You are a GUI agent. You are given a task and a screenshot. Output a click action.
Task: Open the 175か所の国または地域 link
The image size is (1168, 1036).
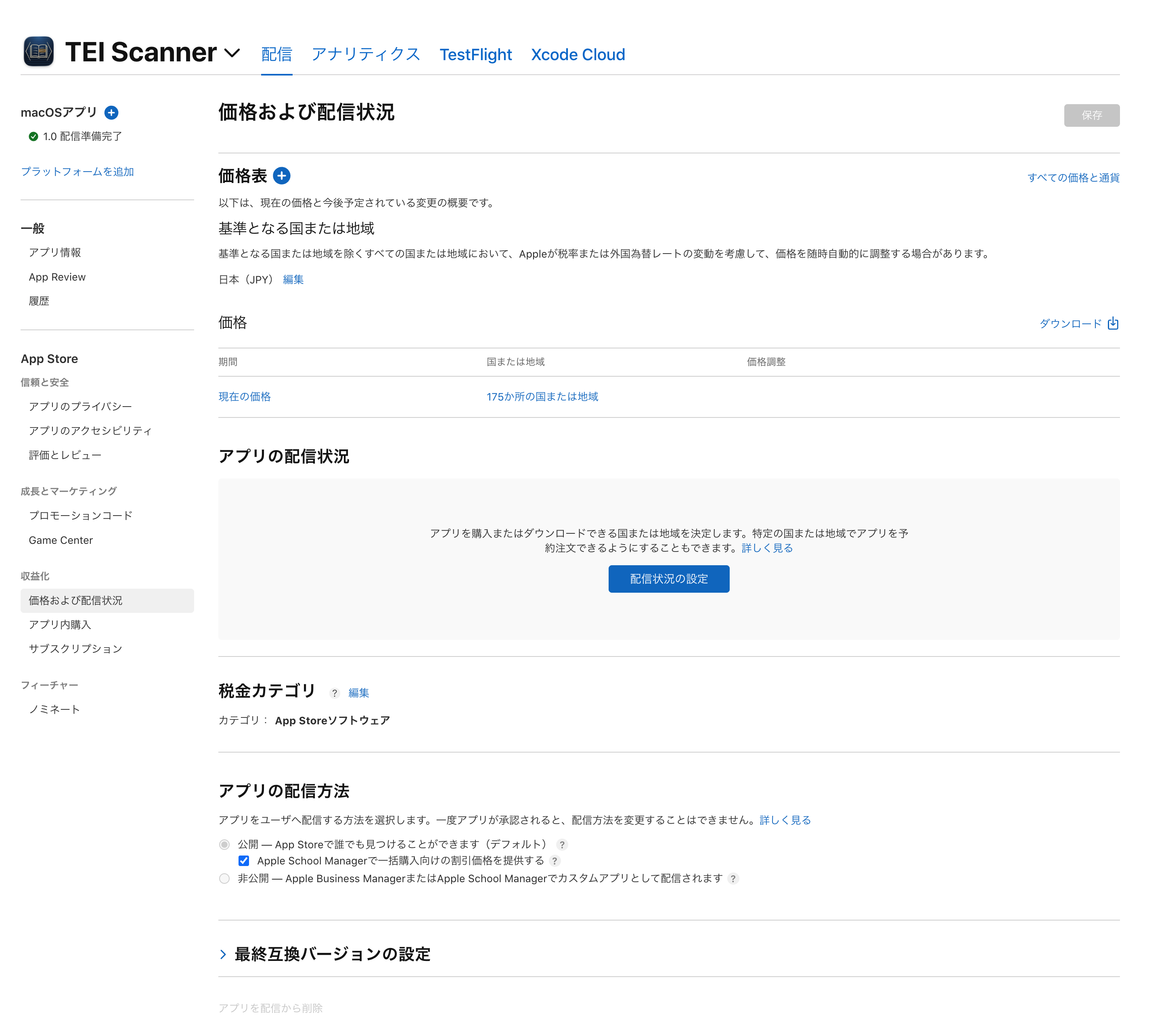coord(542,397)
